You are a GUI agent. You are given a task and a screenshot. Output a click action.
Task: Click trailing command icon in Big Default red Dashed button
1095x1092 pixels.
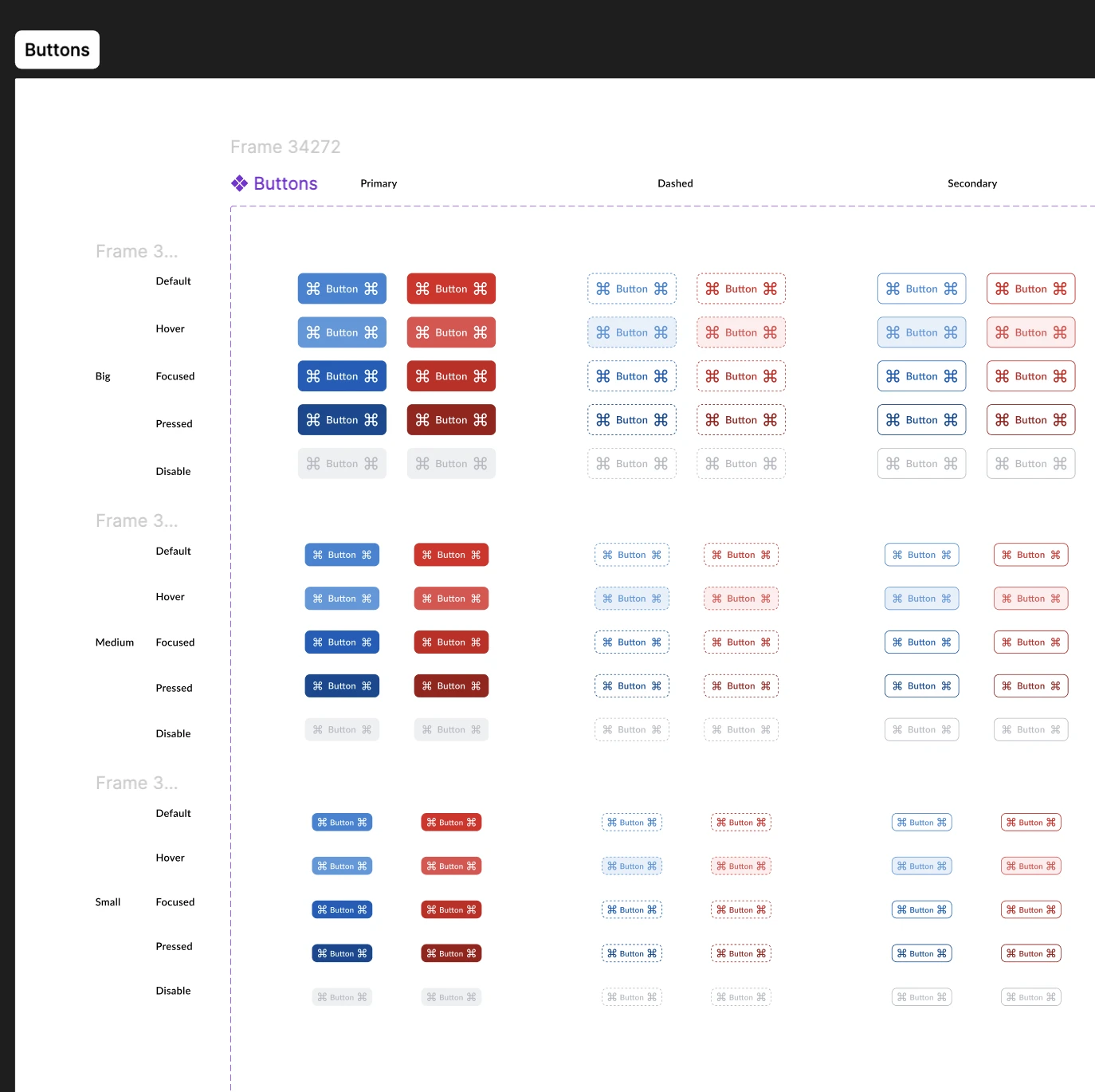click(x=770, y=289)
